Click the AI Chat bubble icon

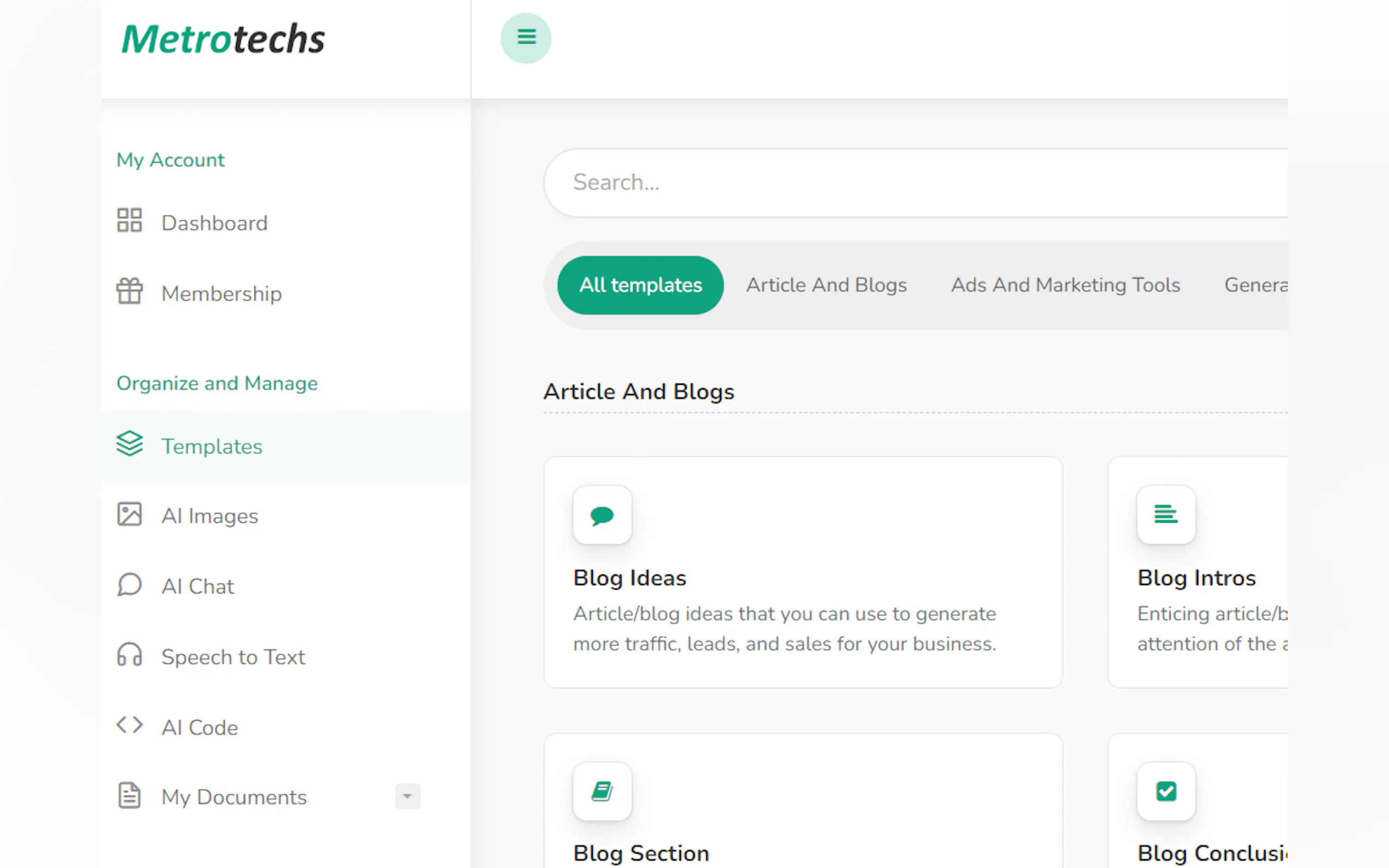(129, 585)
